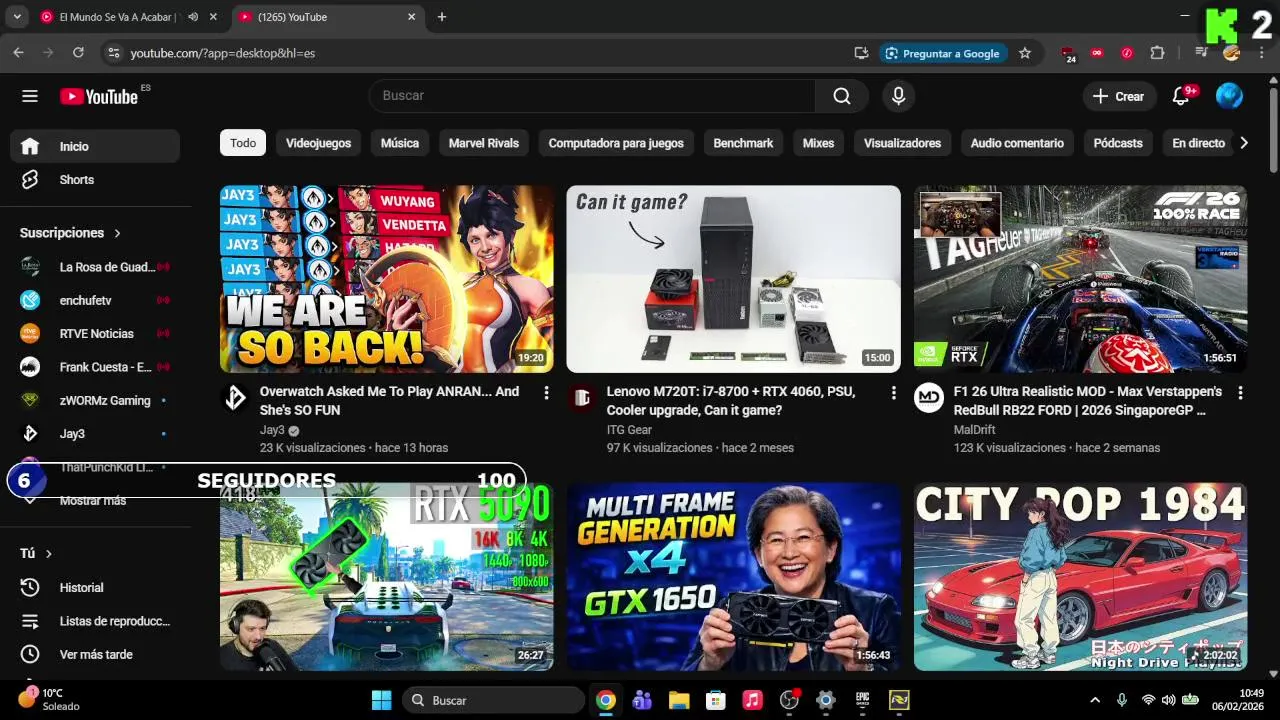1280x720 pixels.
Task: Click Preguntar a Google button
Action: point(942,53)
